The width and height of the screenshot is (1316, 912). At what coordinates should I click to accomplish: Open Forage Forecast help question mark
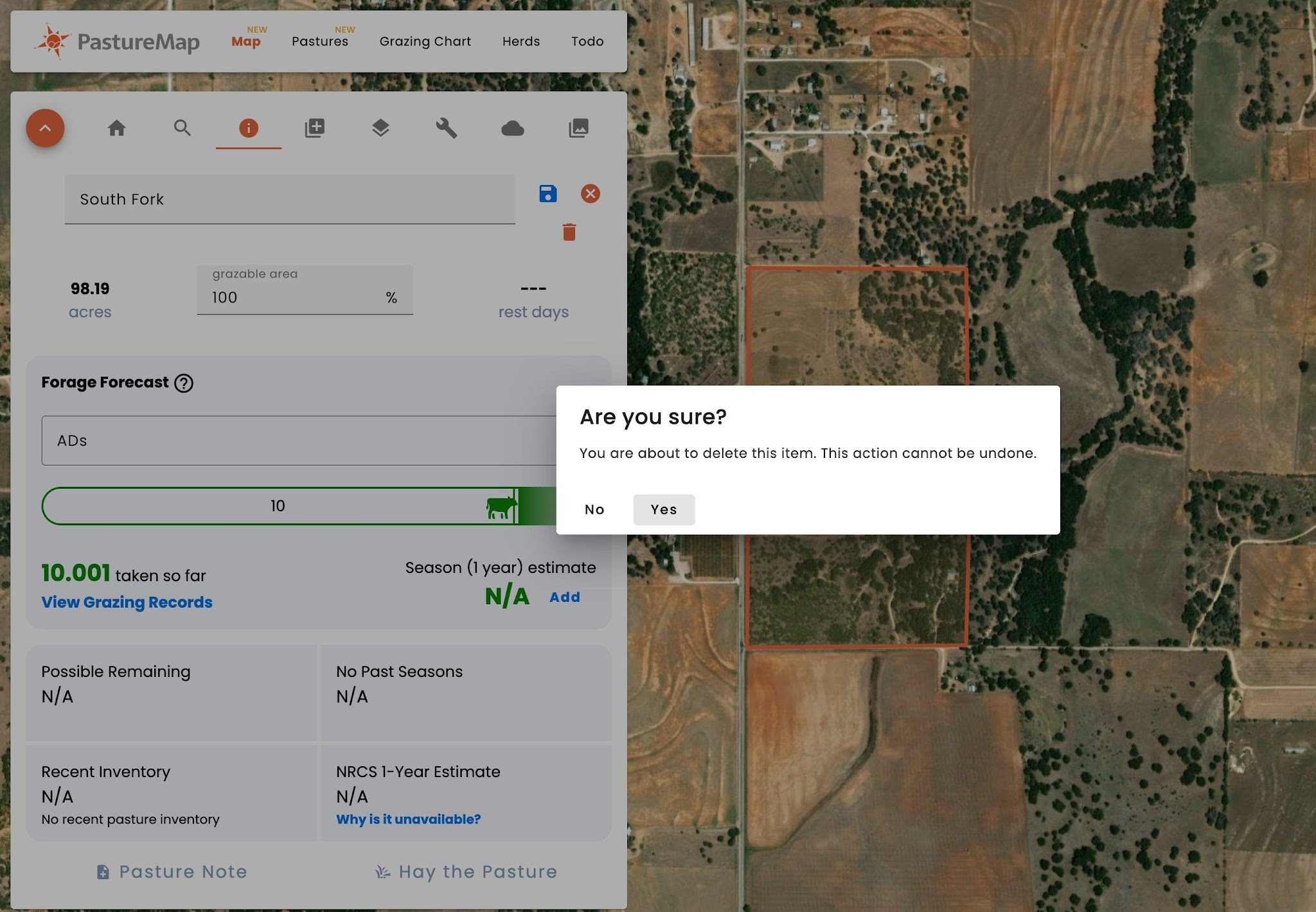(184, 383)
